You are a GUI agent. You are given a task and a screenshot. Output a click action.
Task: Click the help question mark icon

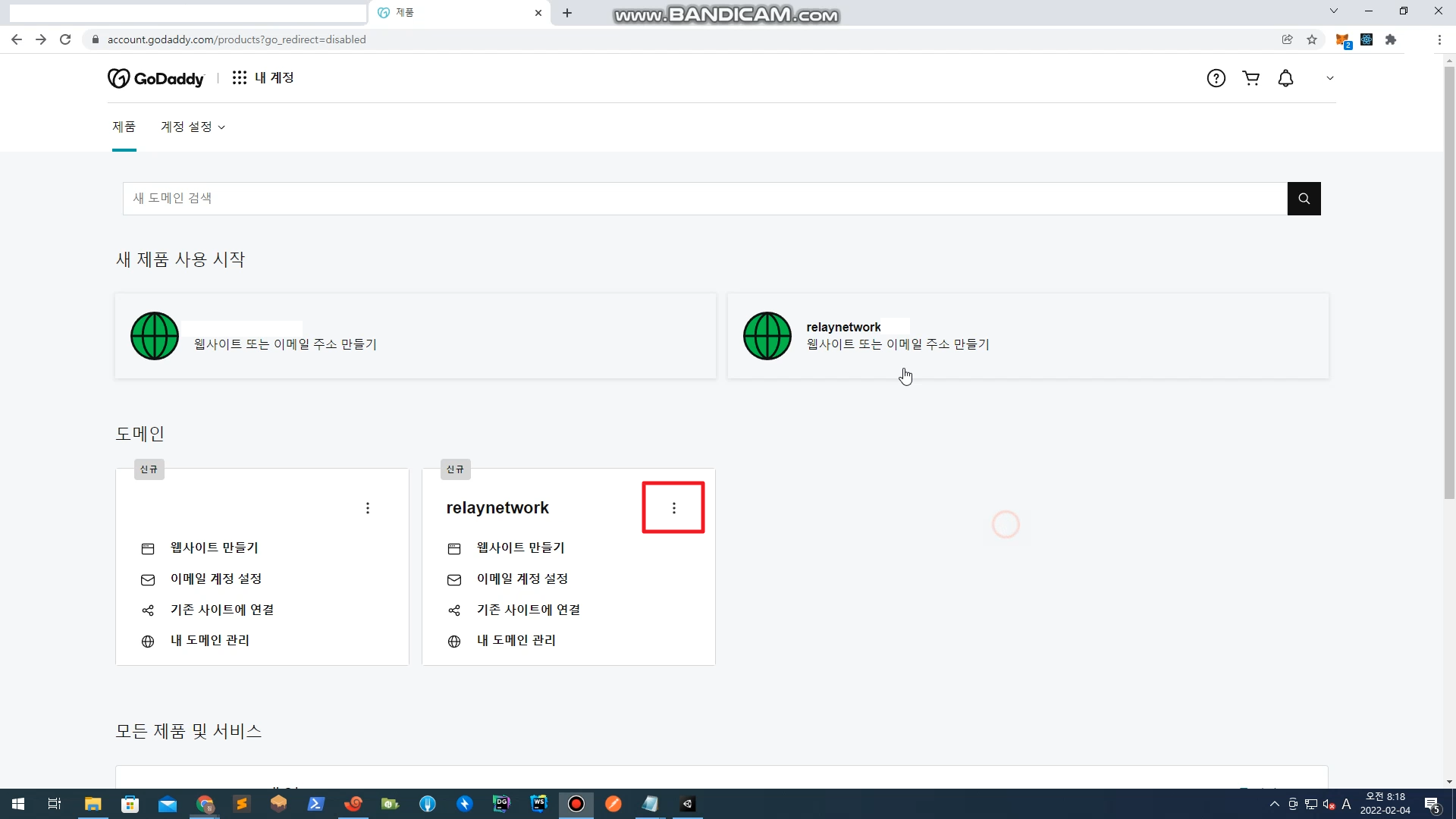1216,78
